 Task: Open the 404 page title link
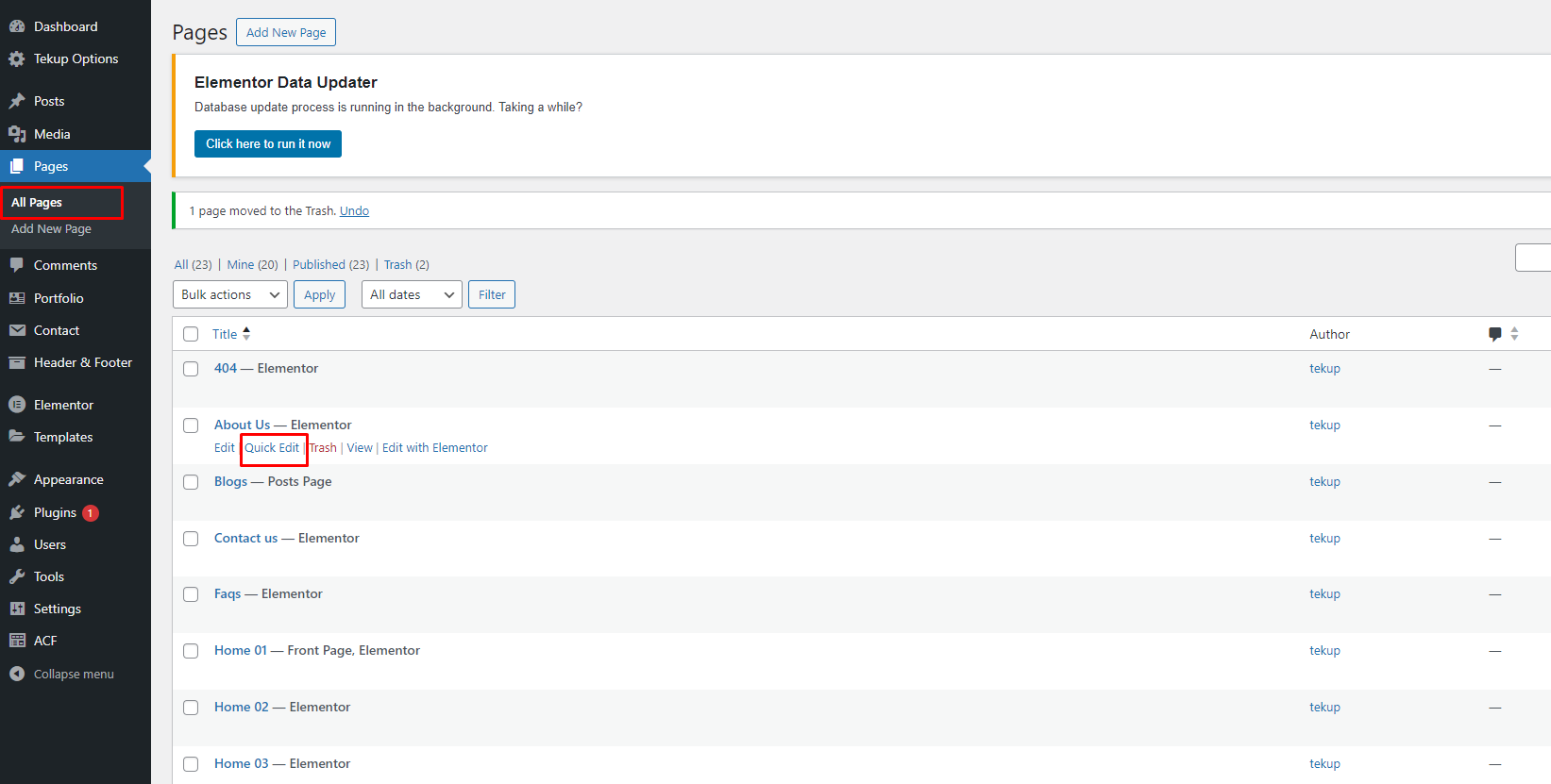(x=226, y=368)
